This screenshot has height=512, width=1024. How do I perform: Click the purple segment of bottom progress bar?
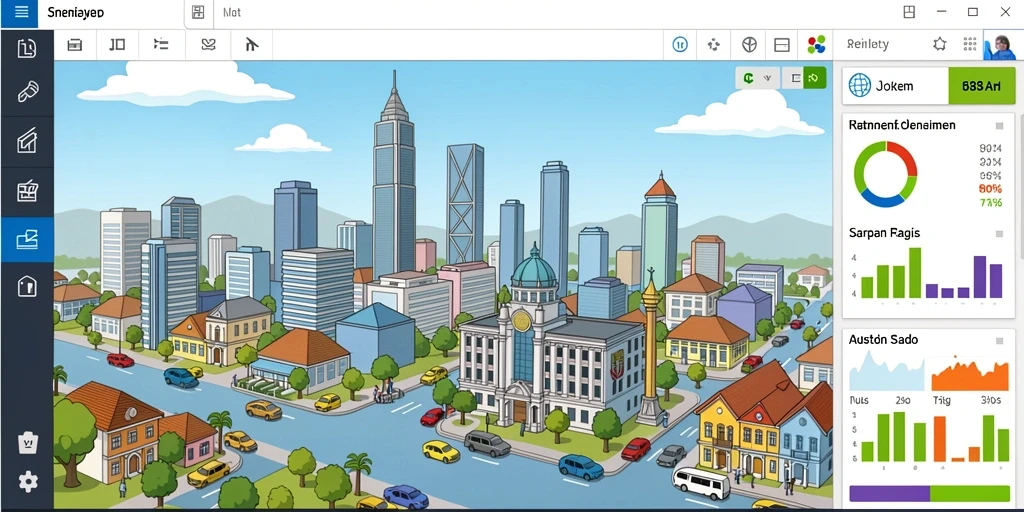pos(889,493)
